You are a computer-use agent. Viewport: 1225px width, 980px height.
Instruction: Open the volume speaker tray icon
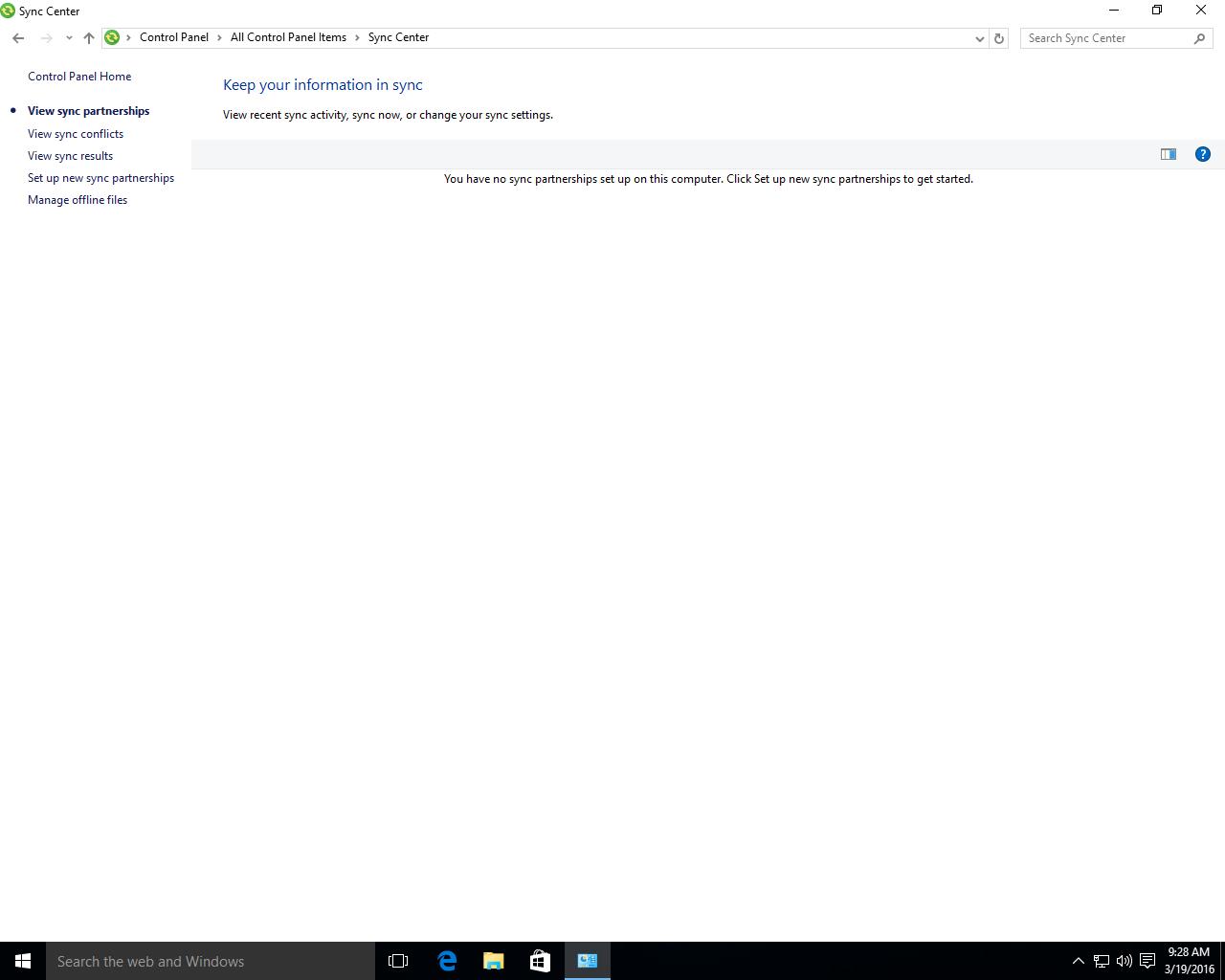pos(1125,961)
